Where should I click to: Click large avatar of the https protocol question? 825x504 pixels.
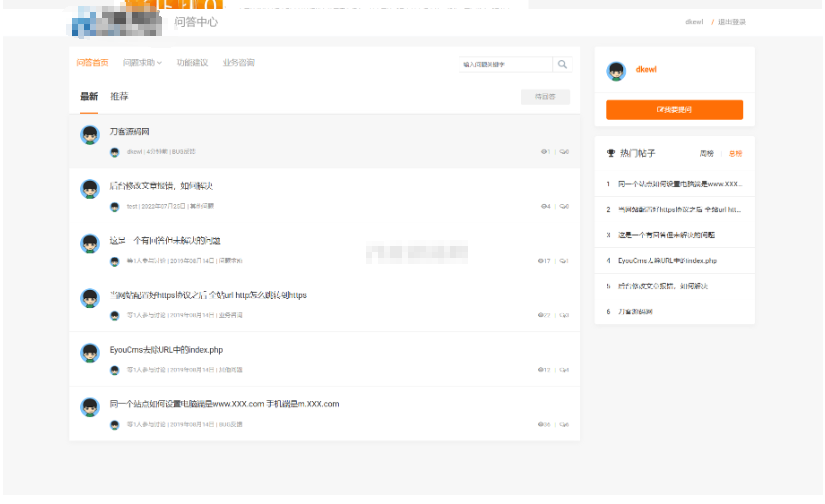[x=90, y=298]
